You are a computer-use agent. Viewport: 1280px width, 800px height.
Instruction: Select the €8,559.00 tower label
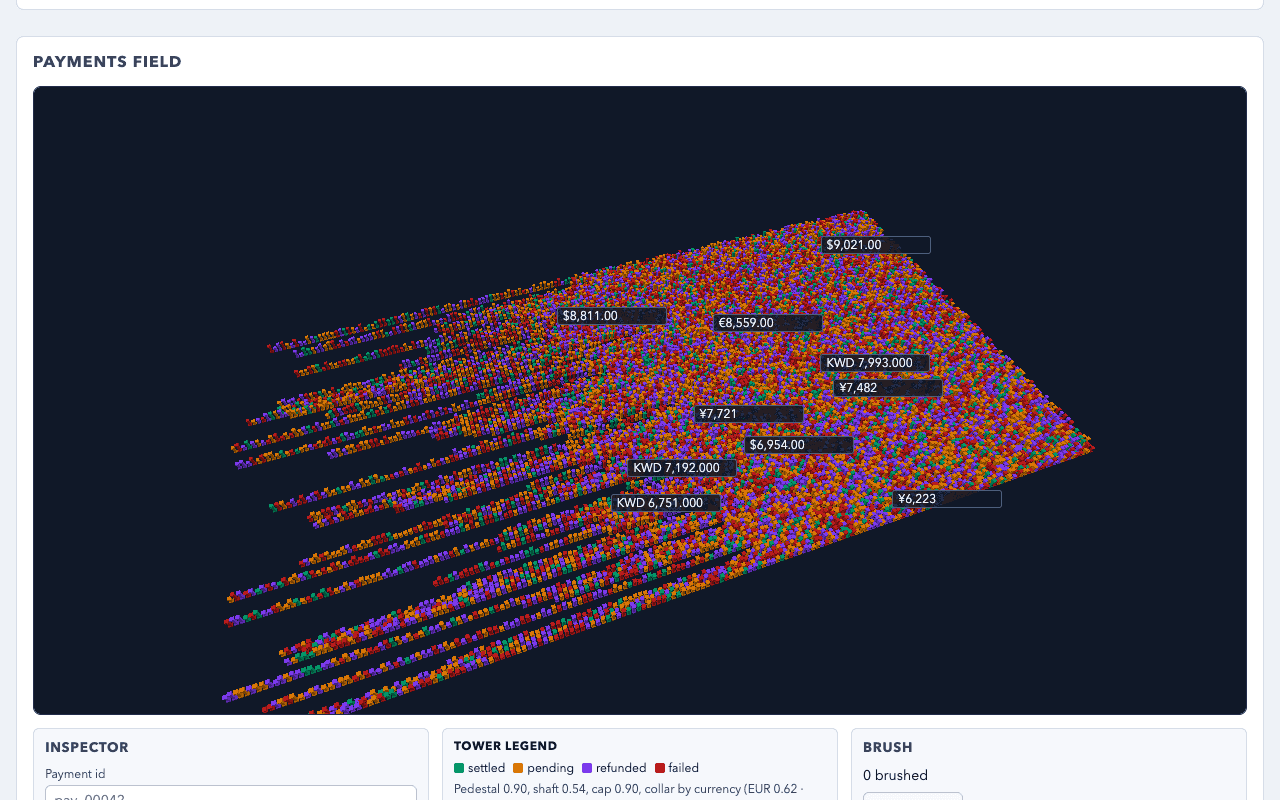pyautogui.click(x=768, y=323)
